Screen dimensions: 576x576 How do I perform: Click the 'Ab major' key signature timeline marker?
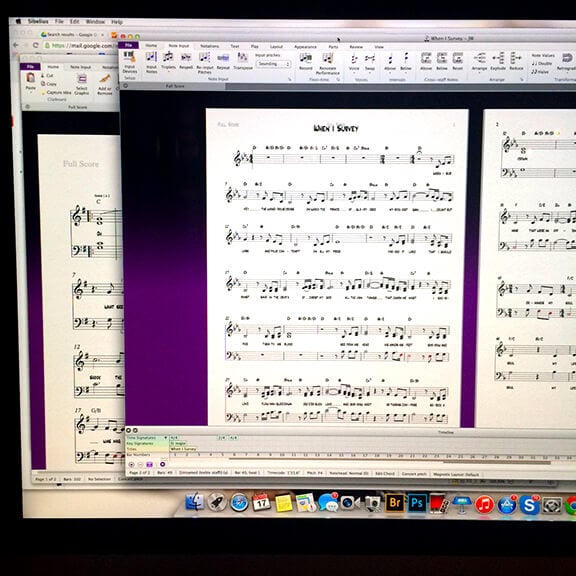click(x=178, y=443)
